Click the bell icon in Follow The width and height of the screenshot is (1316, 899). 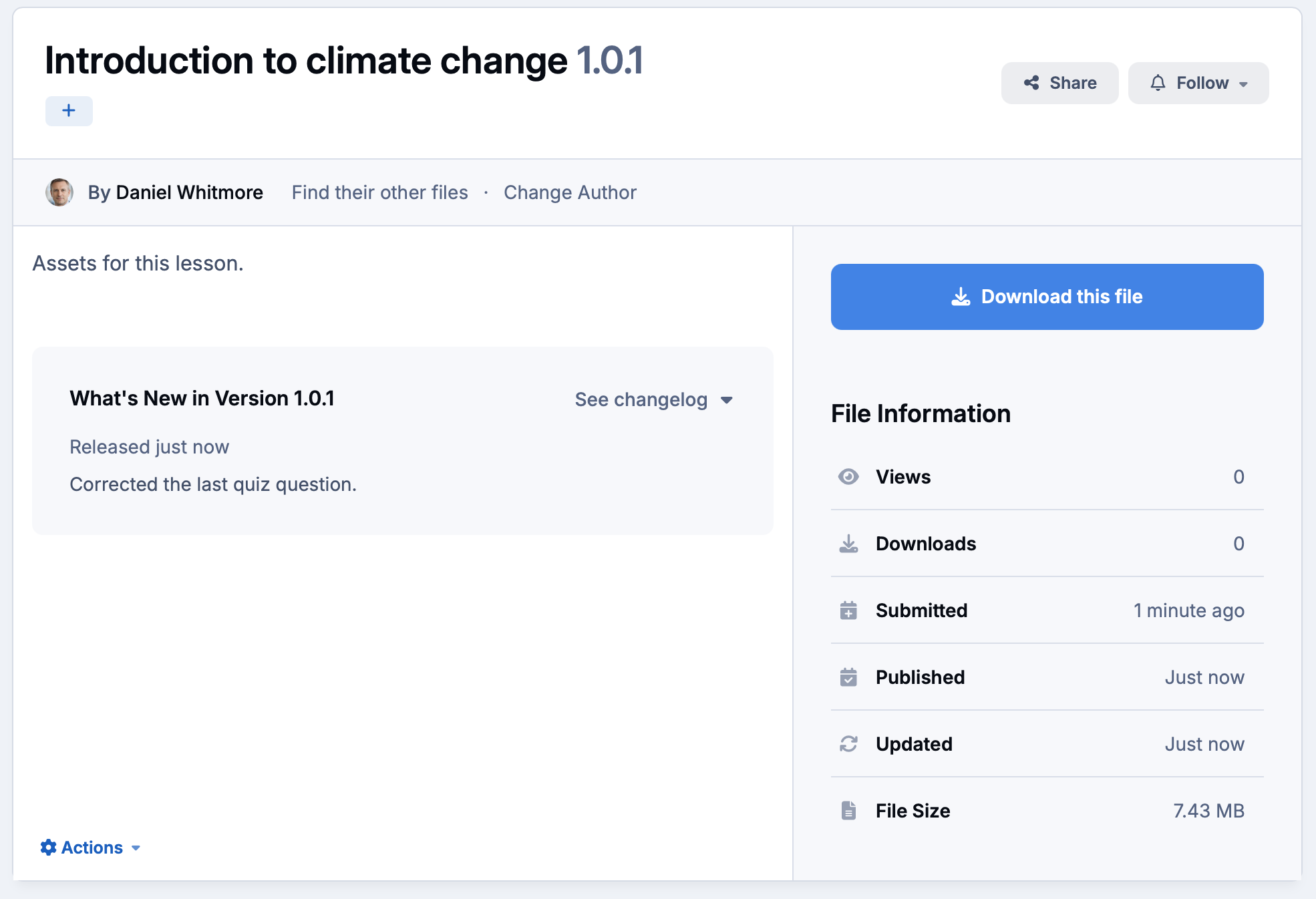coord(1158,83)
